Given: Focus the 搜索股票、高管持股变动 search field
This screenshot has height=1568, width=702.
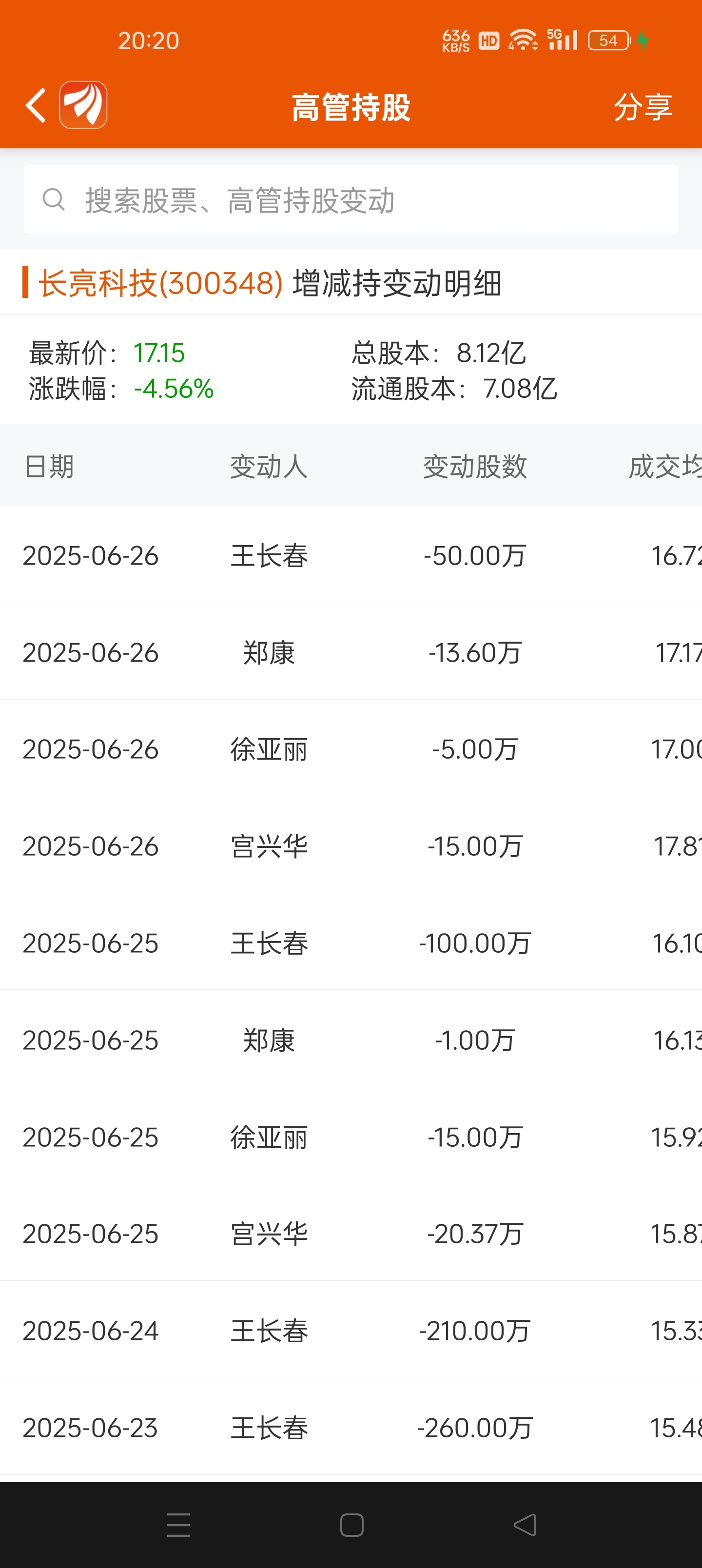Looking at the screenshot, I should tap(351, 199).
